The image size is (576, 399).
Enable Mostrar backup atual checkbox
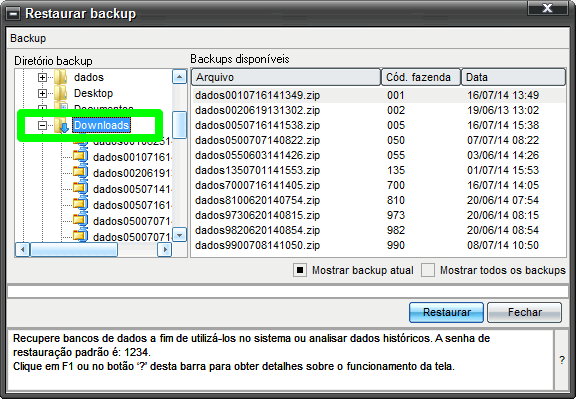click(300, 270)
